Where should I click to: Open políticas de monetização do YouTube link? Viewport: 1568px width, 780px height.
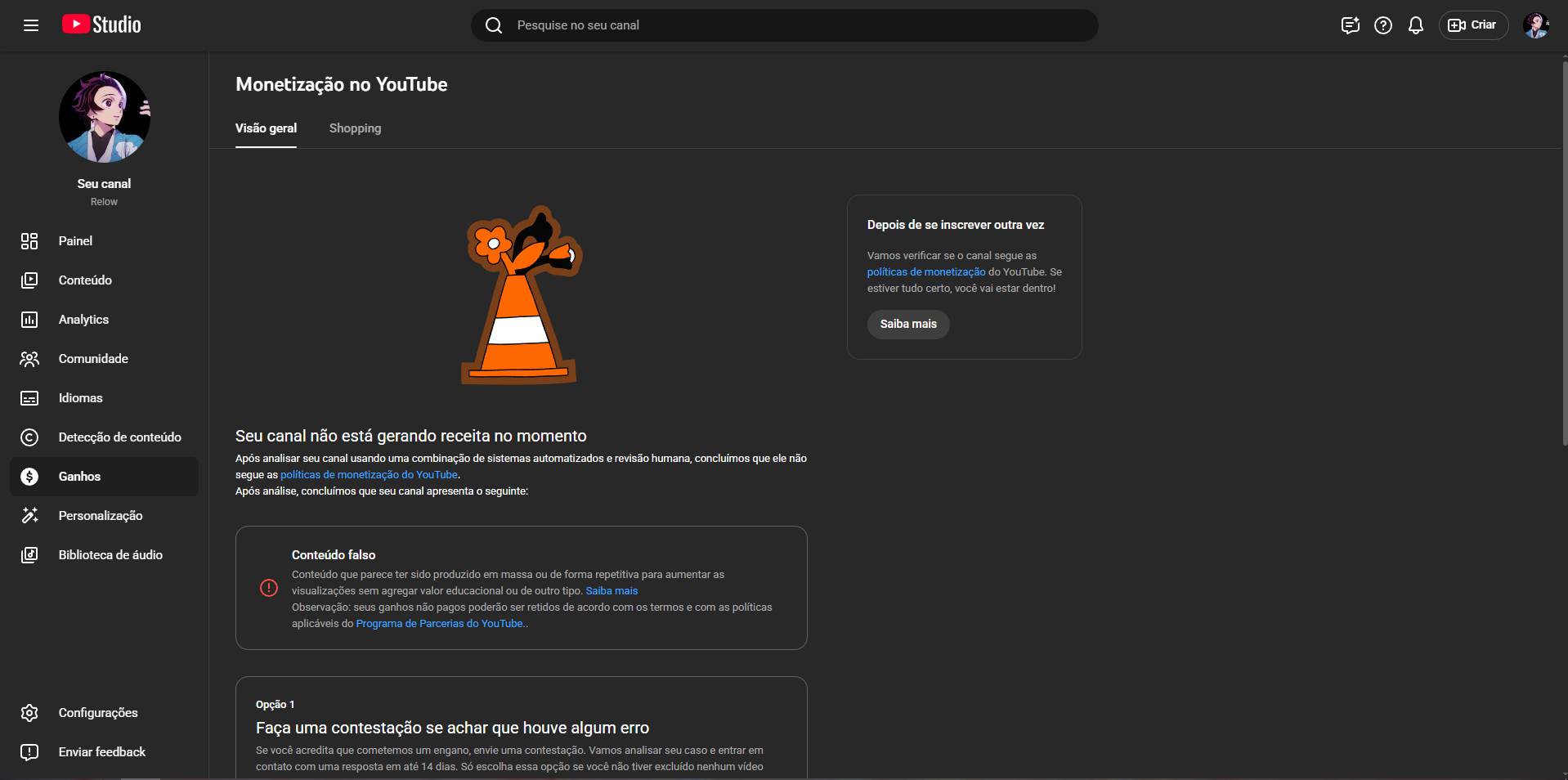[369, 475]
